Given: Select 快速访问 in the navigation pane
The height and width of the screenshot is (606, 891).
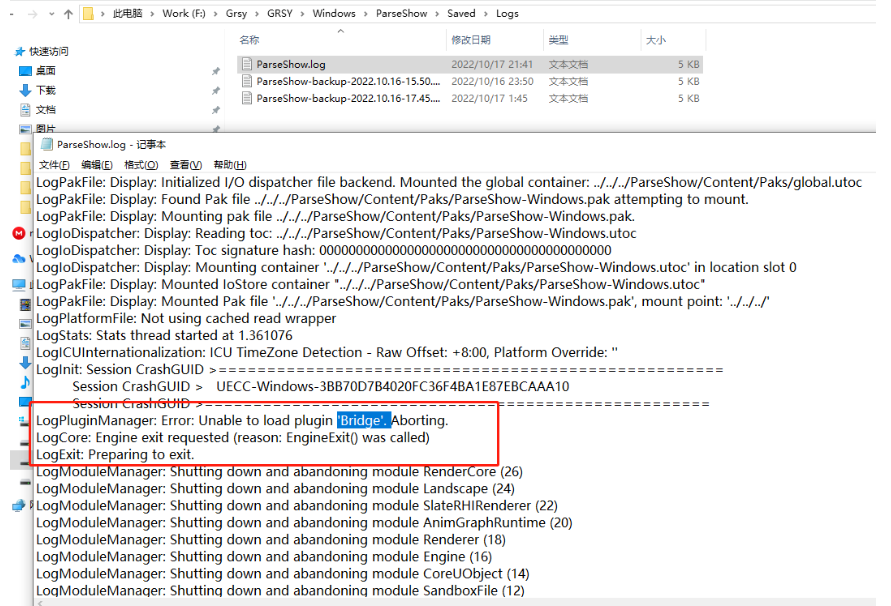Looking at the screenshot, I should point(49,52).
